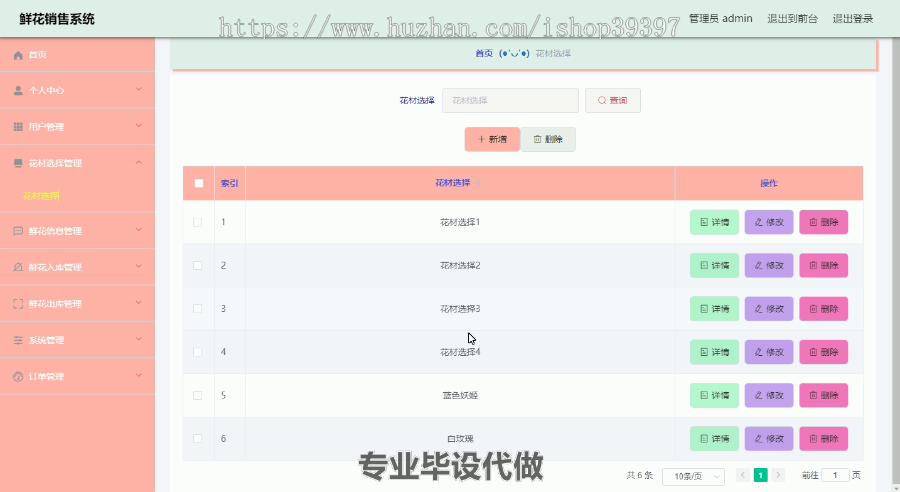
Task: Check the box for row 蓝色妖姬
Action: 197,396
